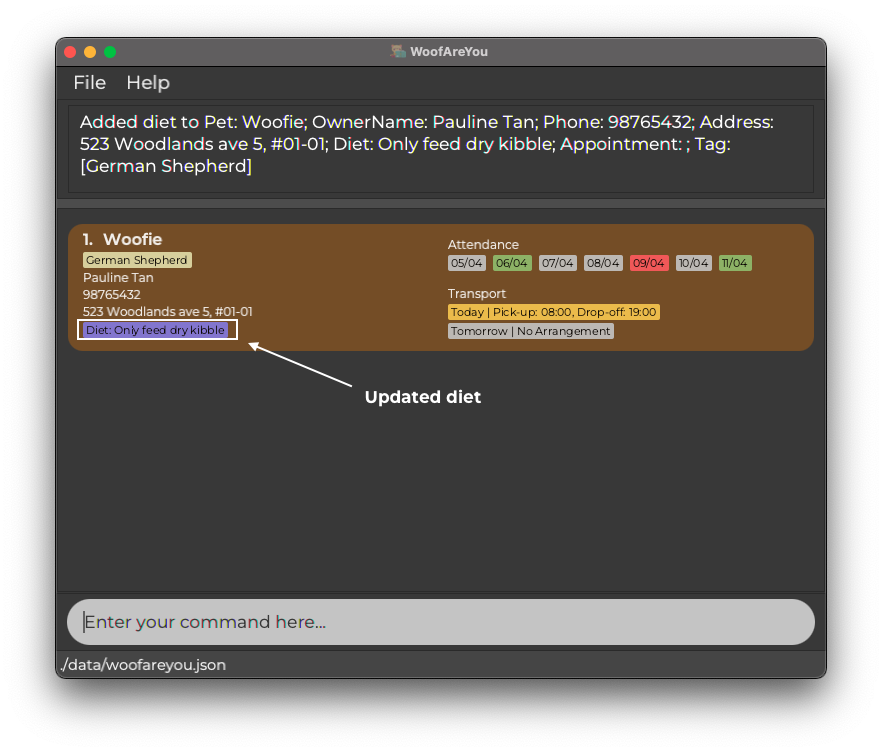The image size is (882, 752).
Task: Toggle the red 09/04 attendance chip
Action: click(648, 263)
